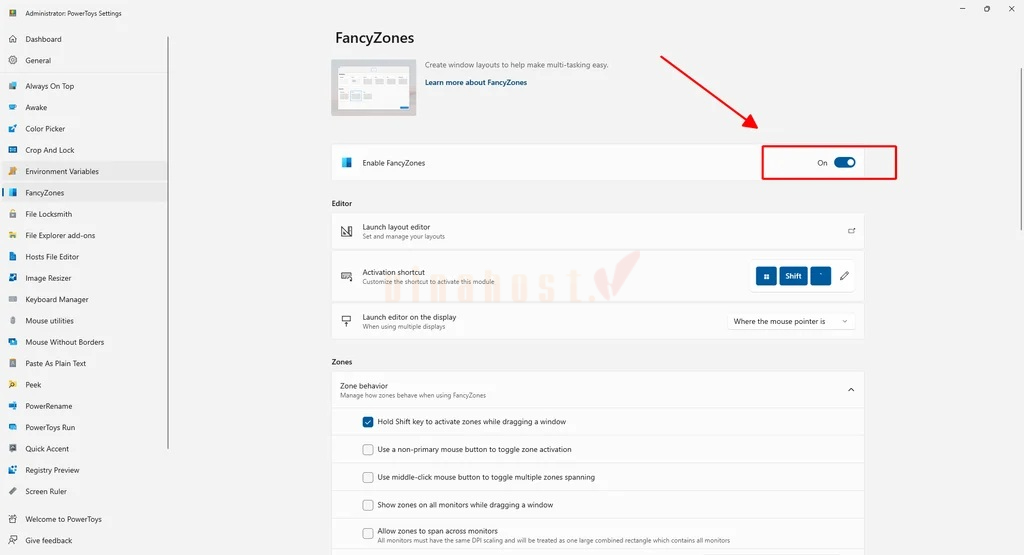Click the Give feedback icon

pyautogui.click(x=12, y=540)
